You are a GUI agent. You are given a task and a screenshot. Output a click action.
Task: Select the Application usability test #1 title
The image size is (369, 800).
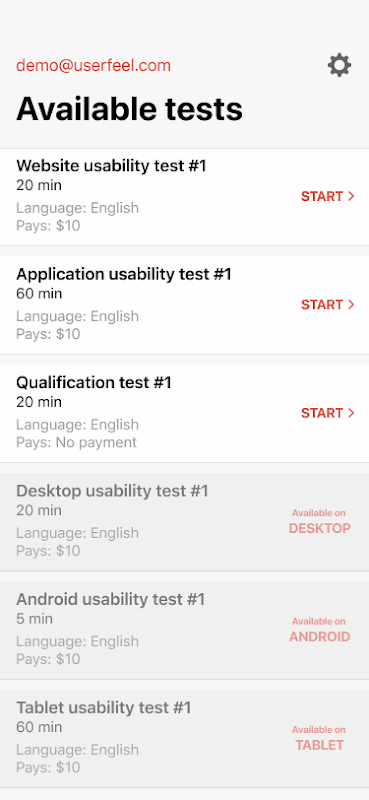pos(124,274)
